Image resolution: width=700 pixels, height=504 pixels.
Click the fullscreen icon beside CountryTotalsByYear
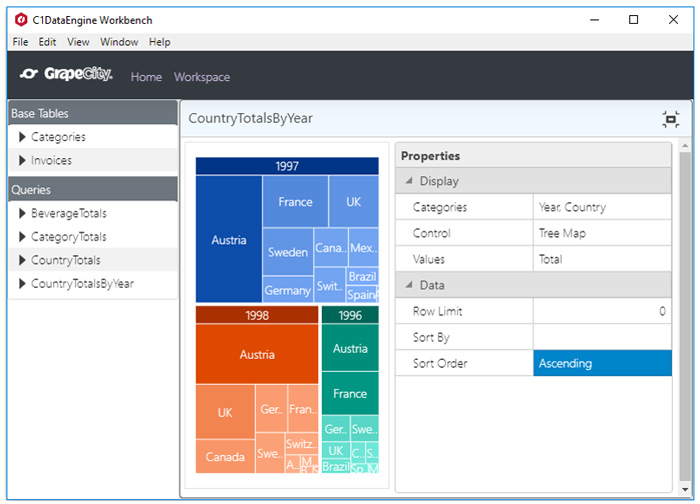[x=670, y=119]
